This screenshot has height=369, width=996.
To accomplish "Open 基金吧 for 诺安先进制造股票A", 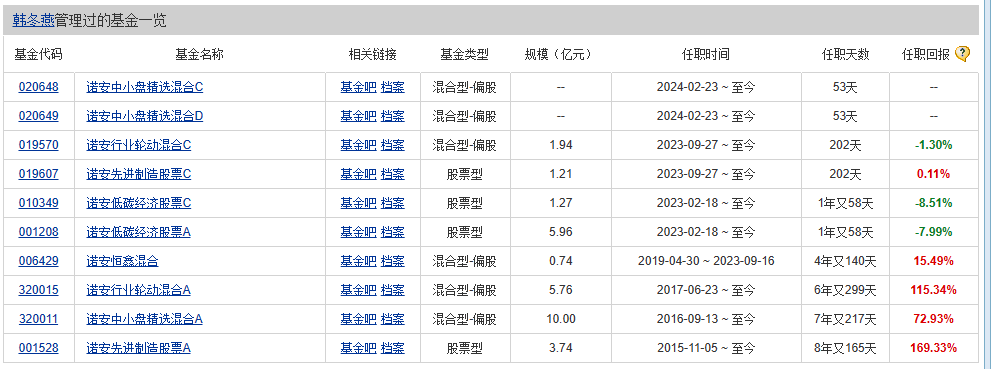I will click(x=358, y=348).
